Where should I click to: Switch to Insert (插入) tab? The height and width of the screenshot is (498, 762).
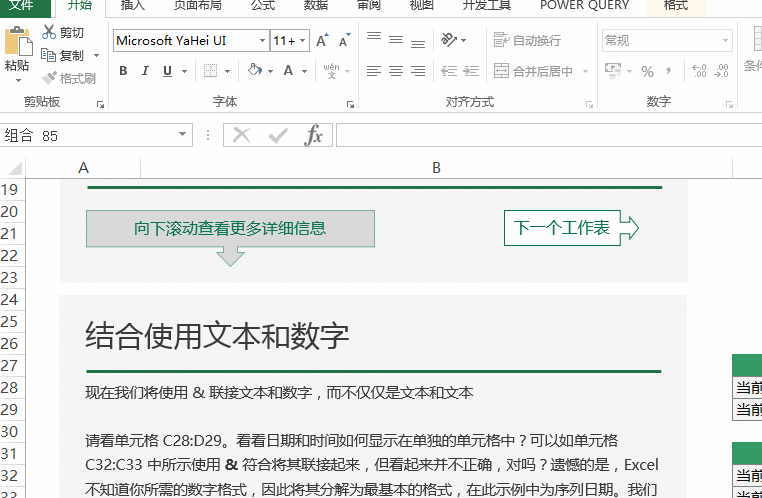[x=133, y=6]
